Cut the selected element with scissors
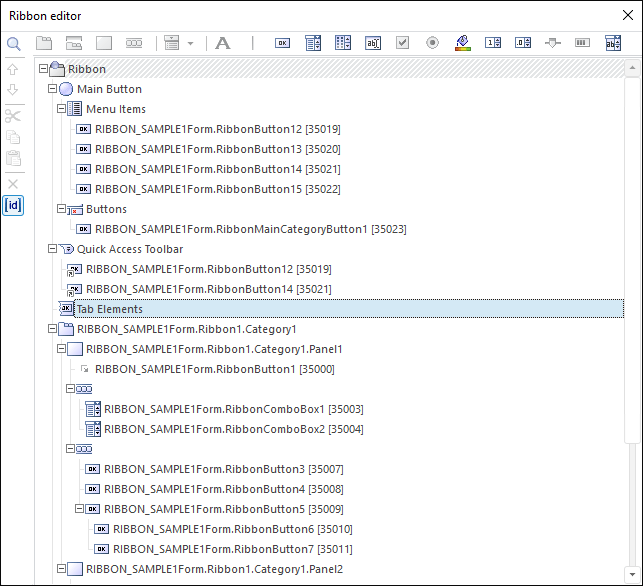The height and width of the screenshot is (586, 643). point(13,116)
